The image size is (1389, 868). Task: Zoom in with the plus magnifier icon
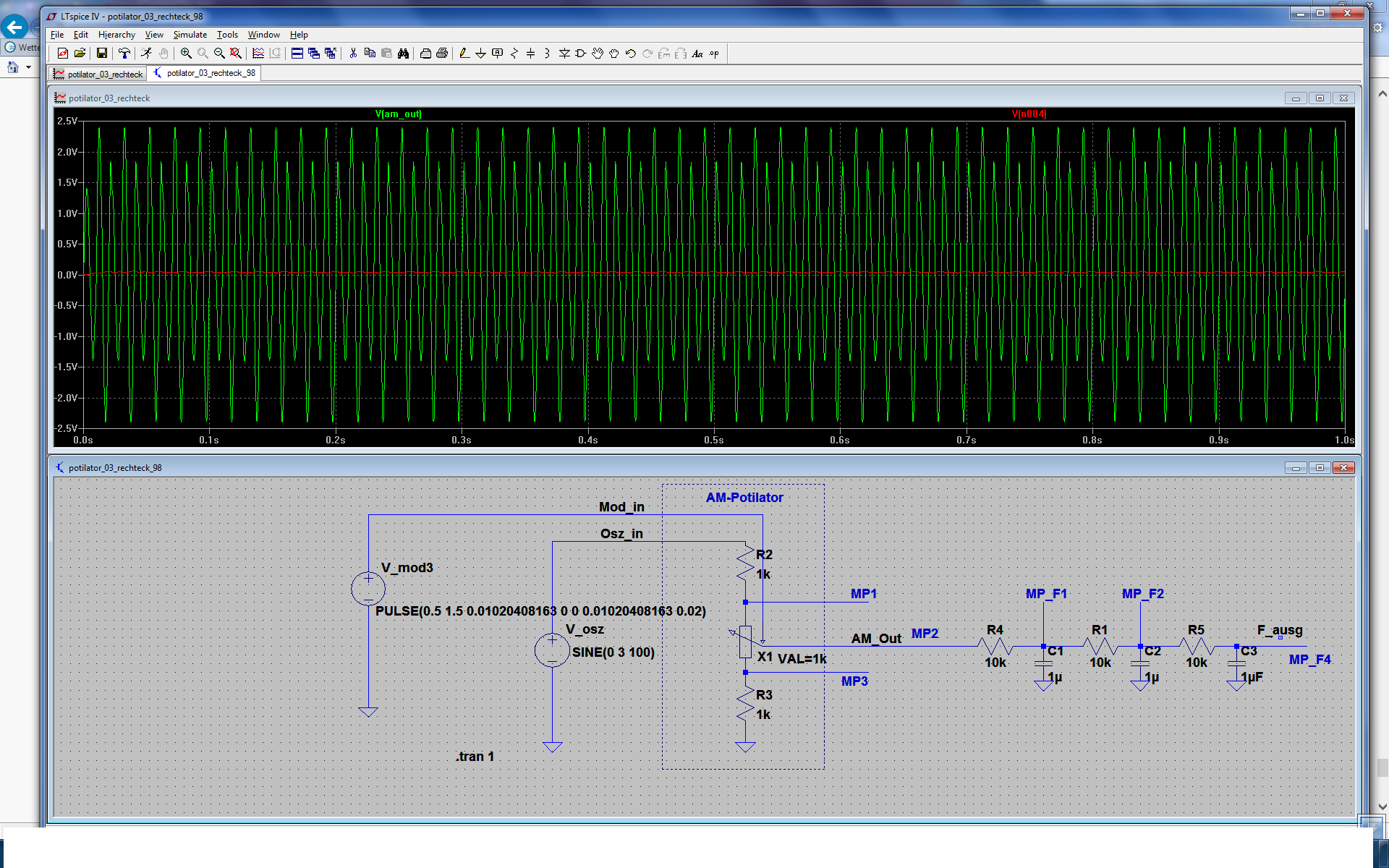tap(186, 54)
